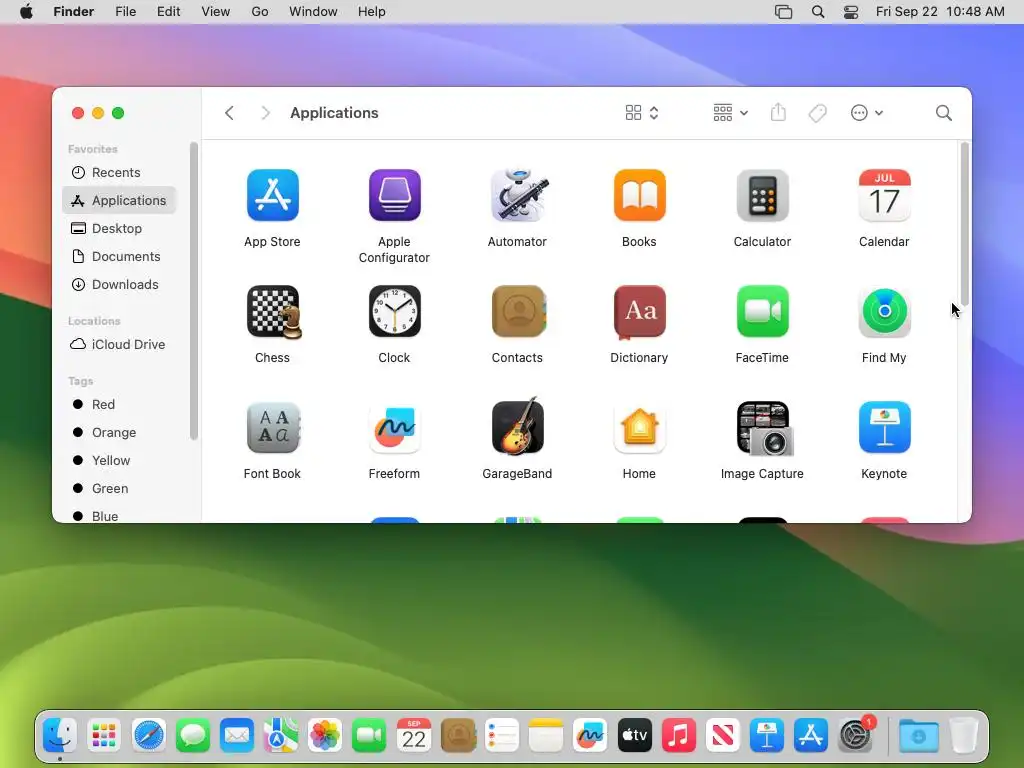This screenshot has height=768, width=1024.
Task: Filter by the Orange tag
Action: [120, 433]
